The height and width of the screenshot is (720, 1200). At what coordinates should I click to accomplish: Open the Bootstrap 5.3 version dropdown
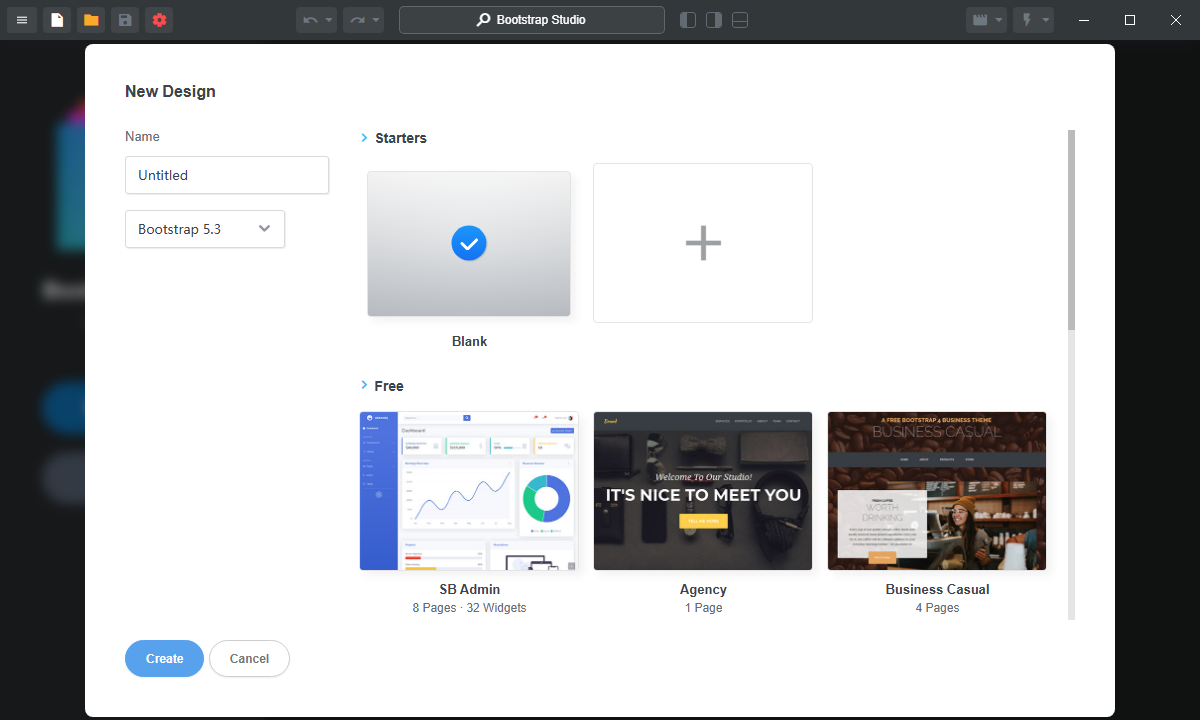pos(205,229)
